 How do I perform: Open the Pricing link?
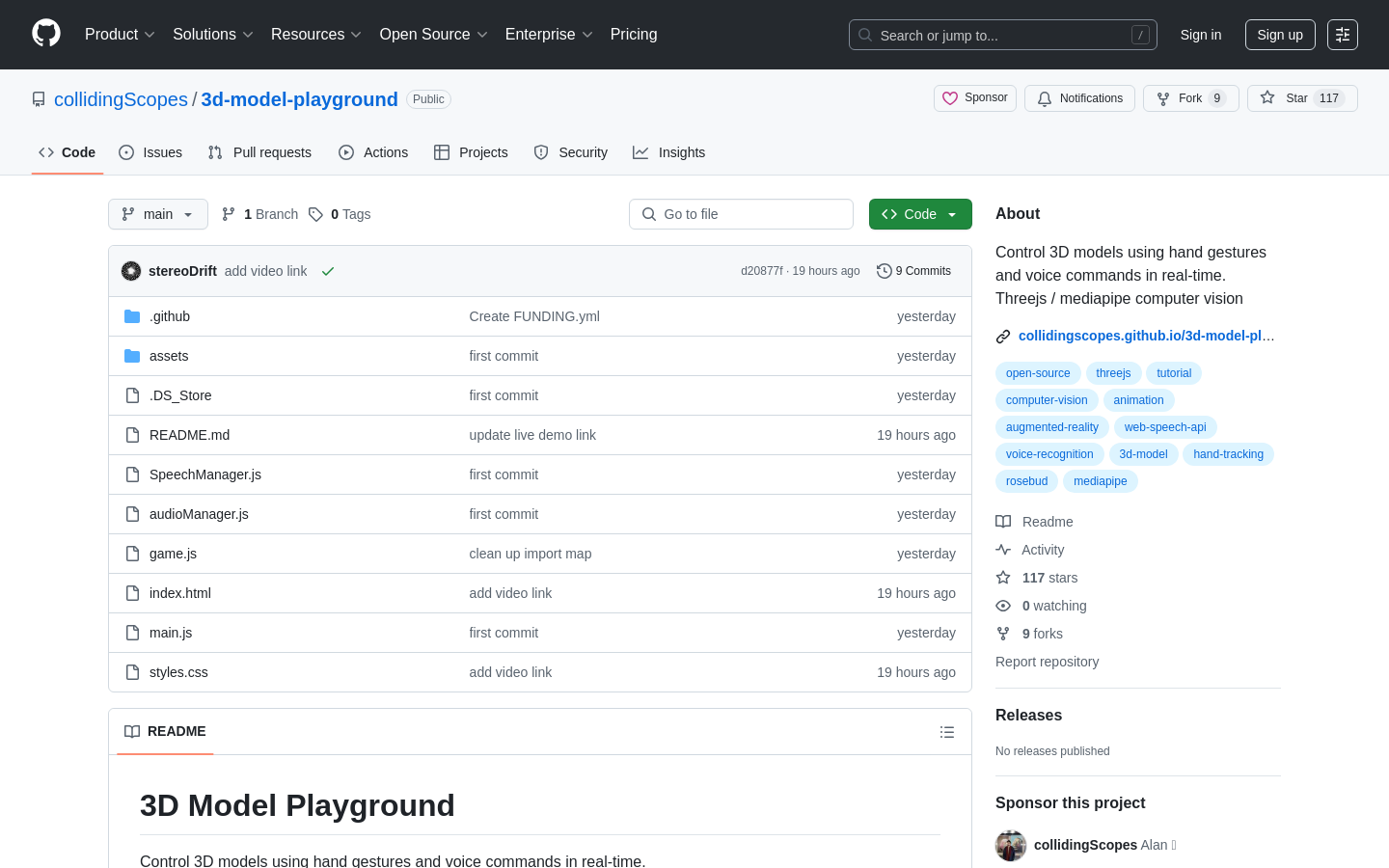coord(634,35)
